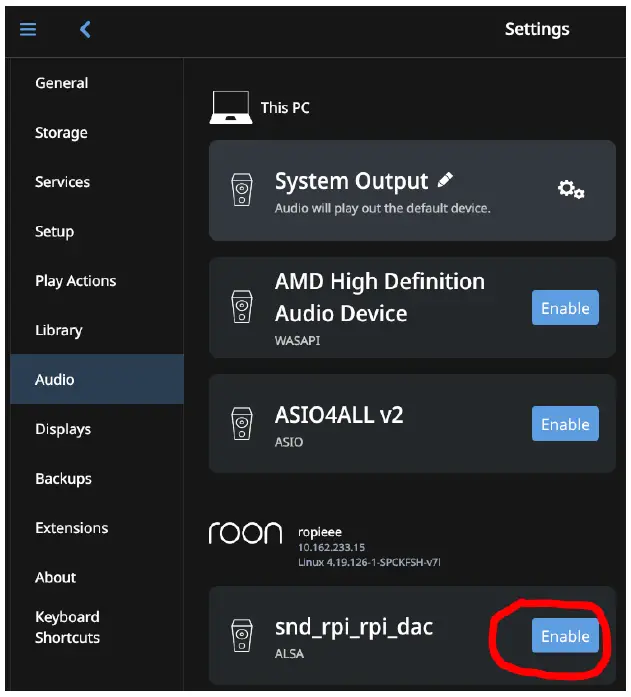Viewport: 631px width, 697px height.
Task: Open Keyboard Shortcuts settings
Action: click(67, 627)
